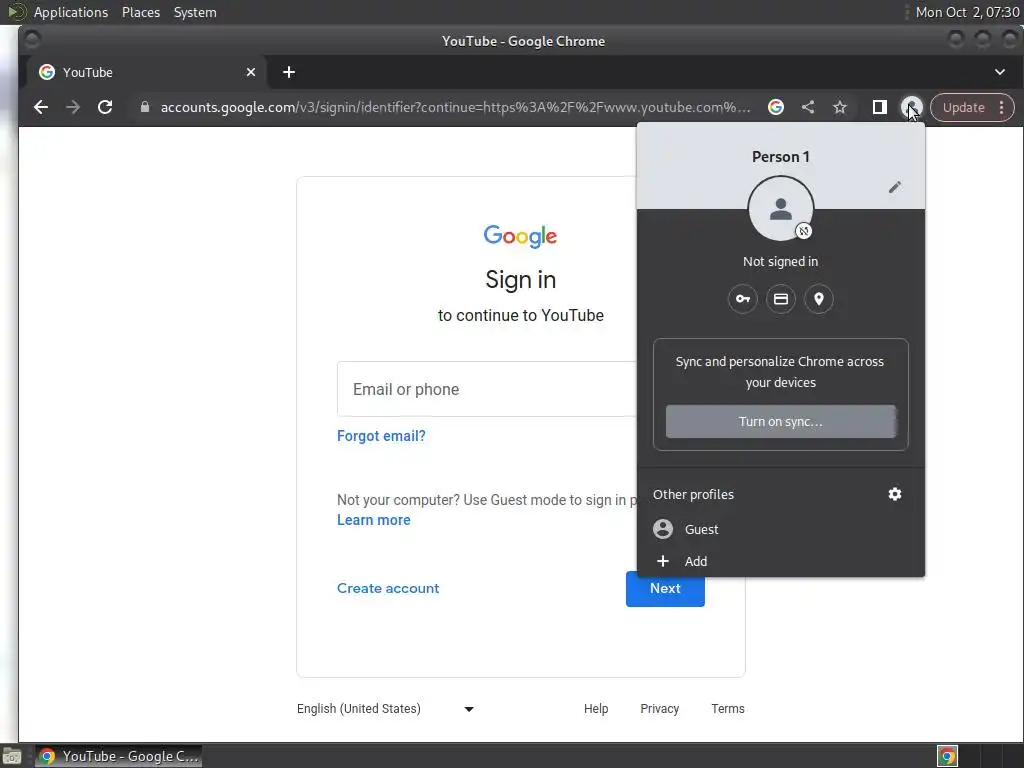
Task: Open a new tab with plus
Action: pyautogui.click(x=289, y=72)
